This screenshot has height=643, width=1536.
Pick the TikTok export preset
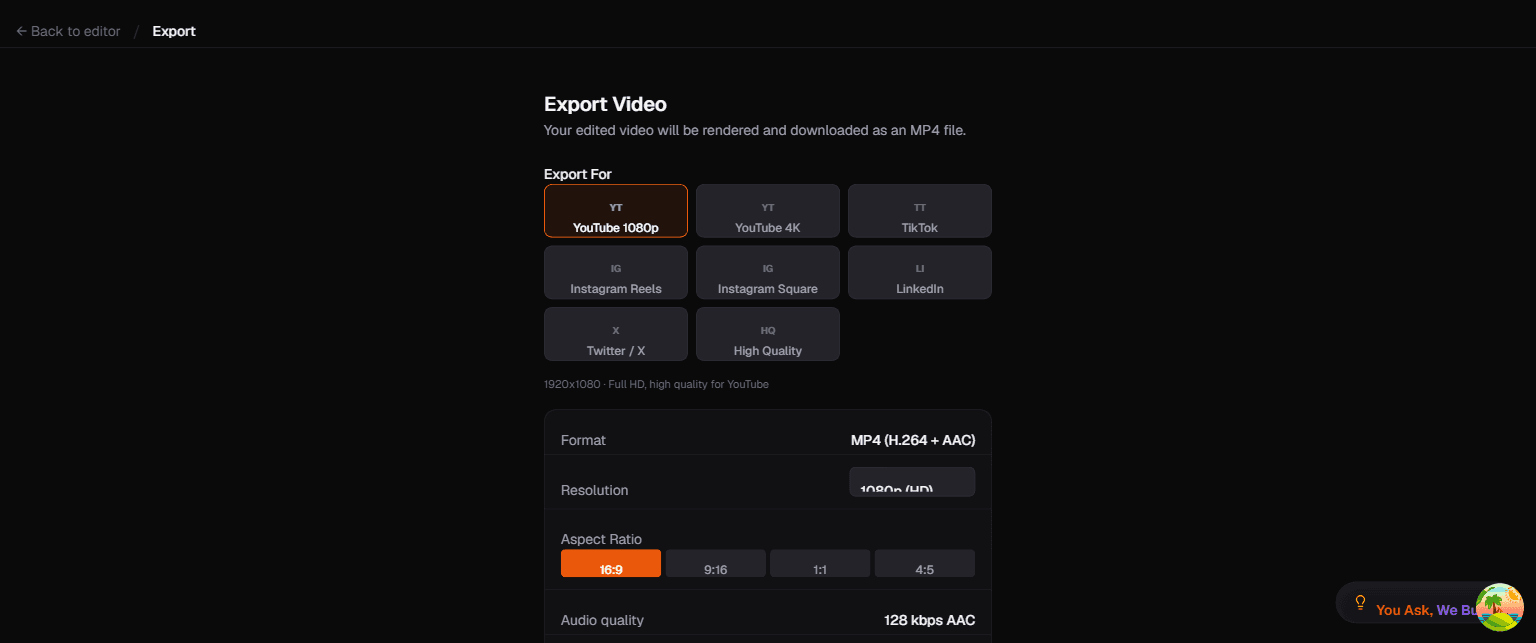click(919, 211)
